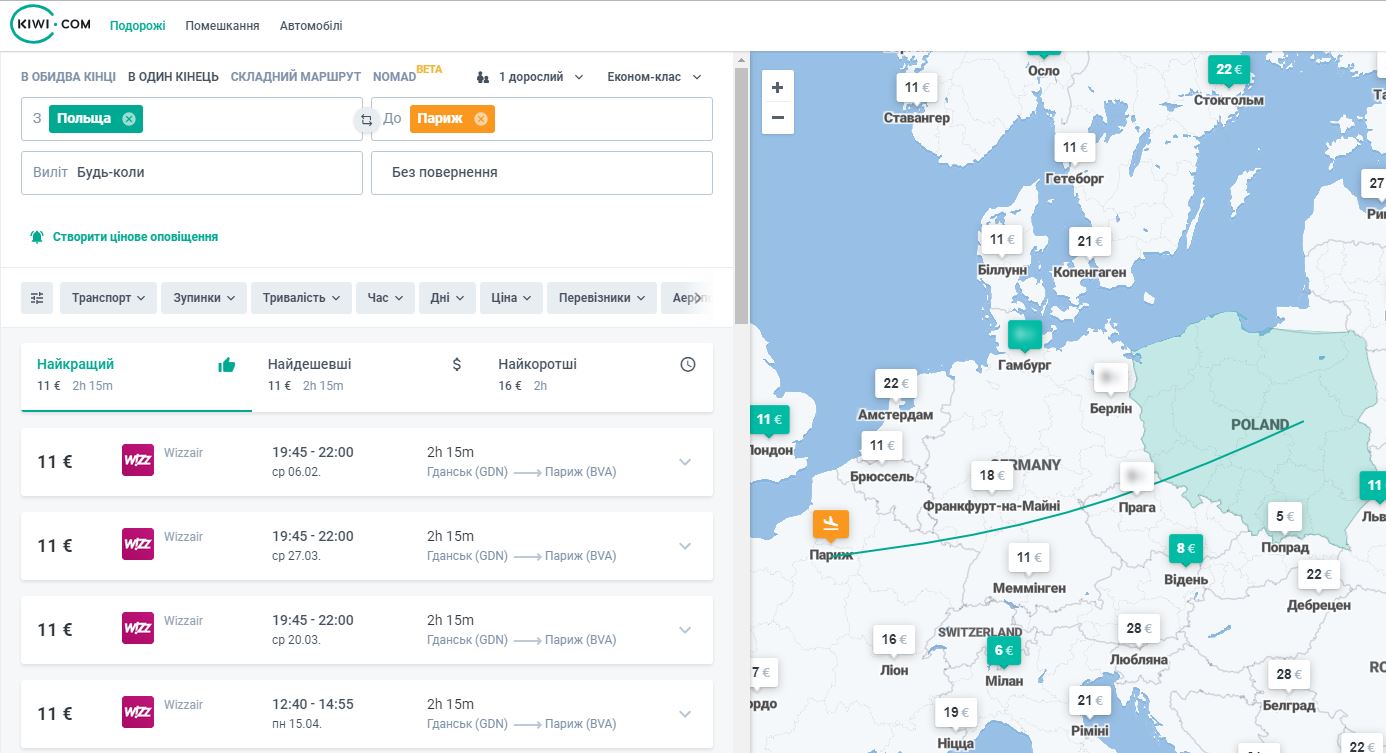This screenshot has height=753, width=1386.
Task: Select the 22 € Амстердам price marker
Action: coord(897,384)
